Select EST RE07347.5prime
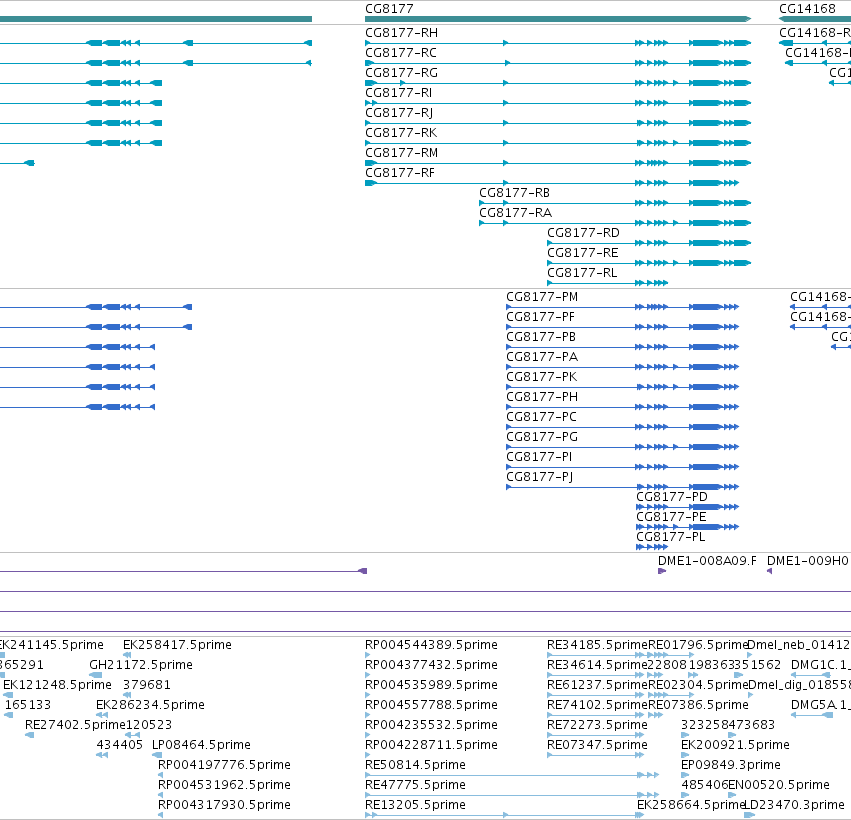 coord(598,745)
